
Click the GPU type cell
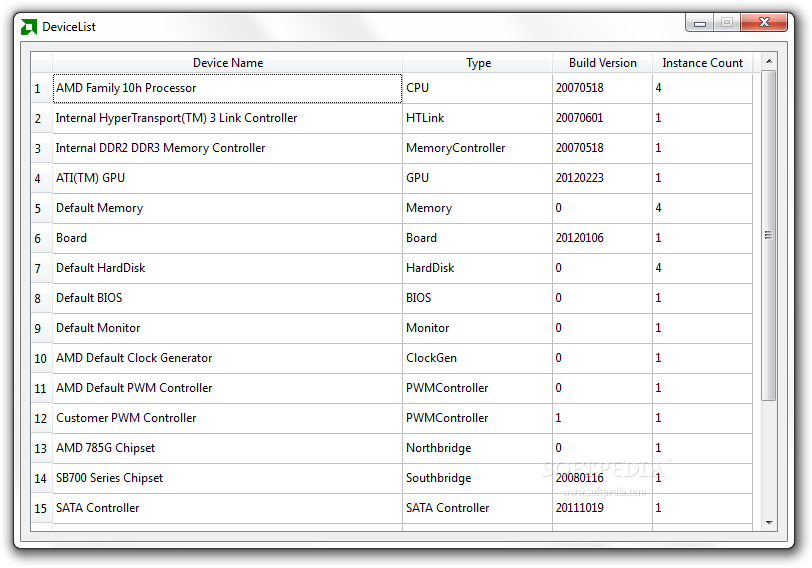[477, 178]
